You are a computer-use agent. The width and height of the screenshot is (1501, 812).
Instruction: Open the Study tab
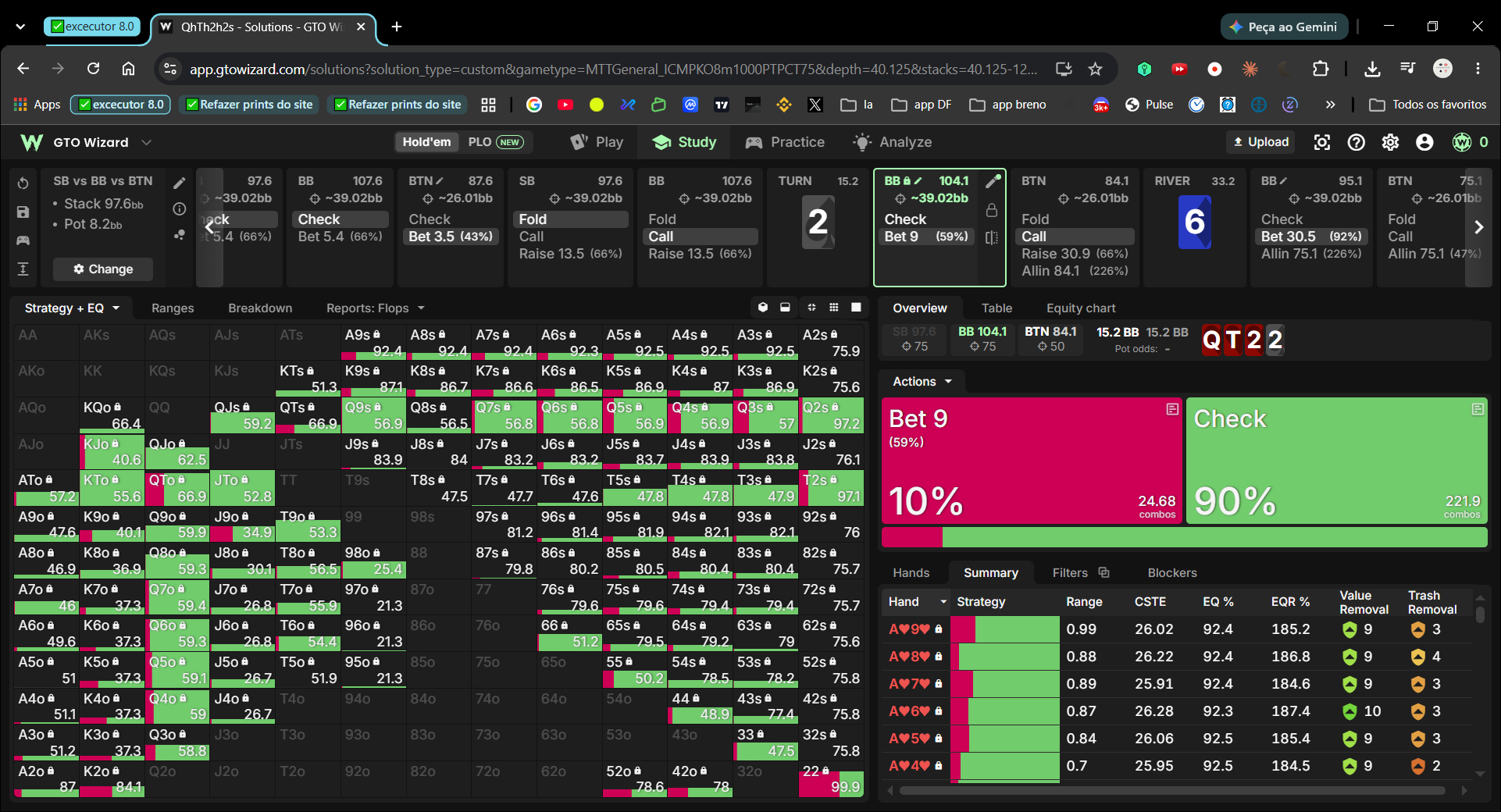click(x=685, y=142)
